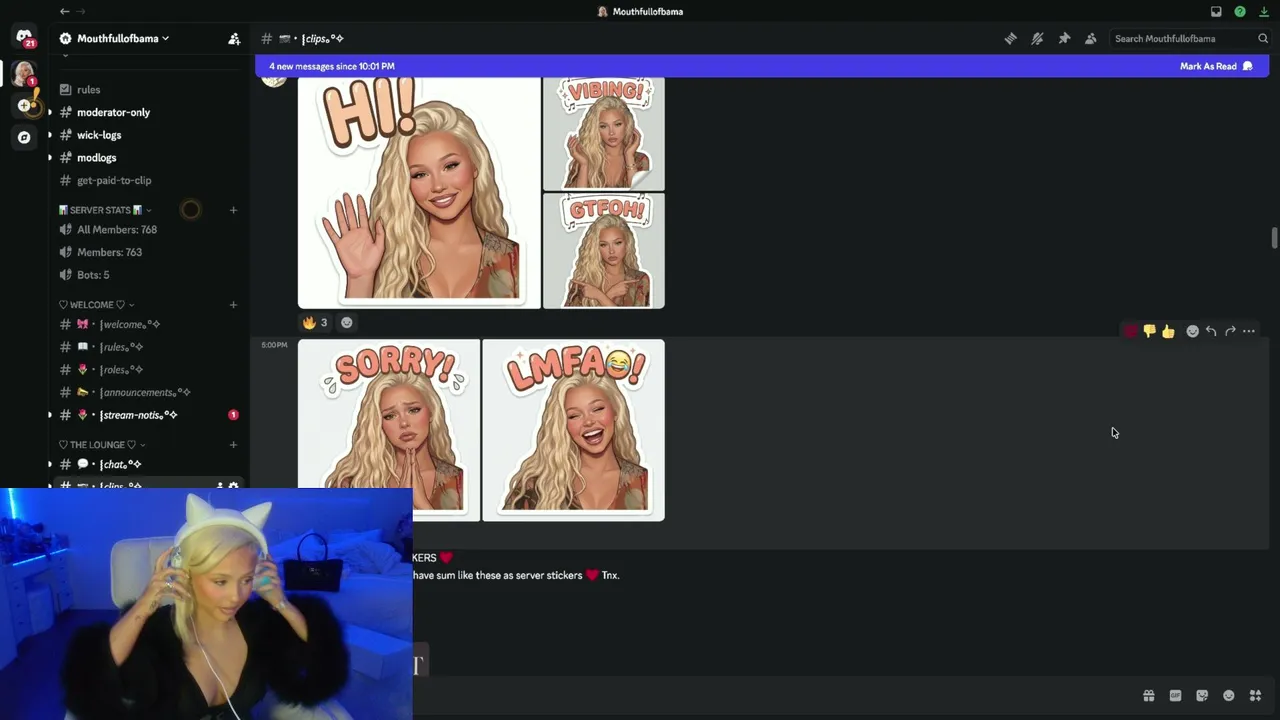
Task: Open emoji picker in message box
Action: click(1229, 696)
